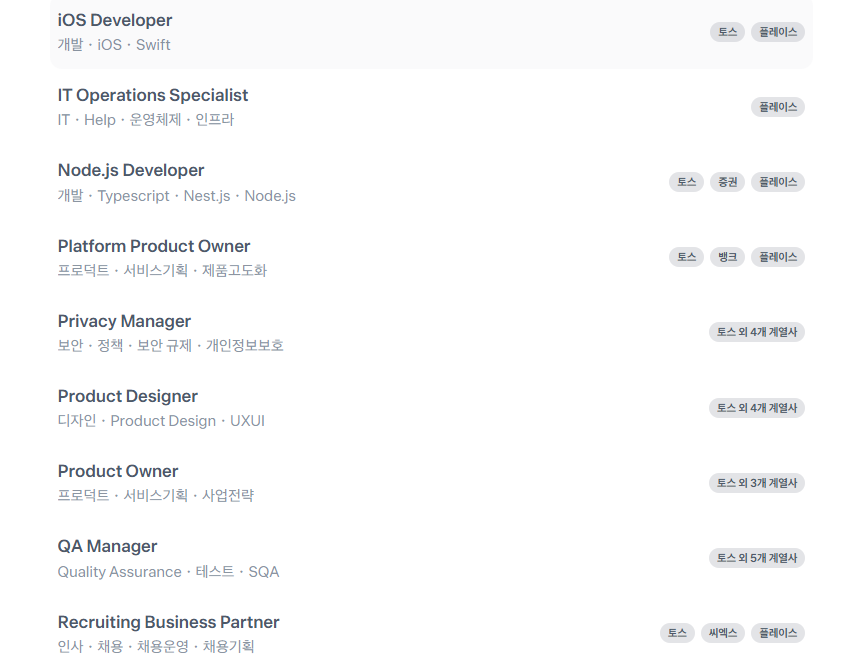Click the 토스 외 3개 계열사 badge on Product Owner
The image size is (851, 664).
pos(757,483)
